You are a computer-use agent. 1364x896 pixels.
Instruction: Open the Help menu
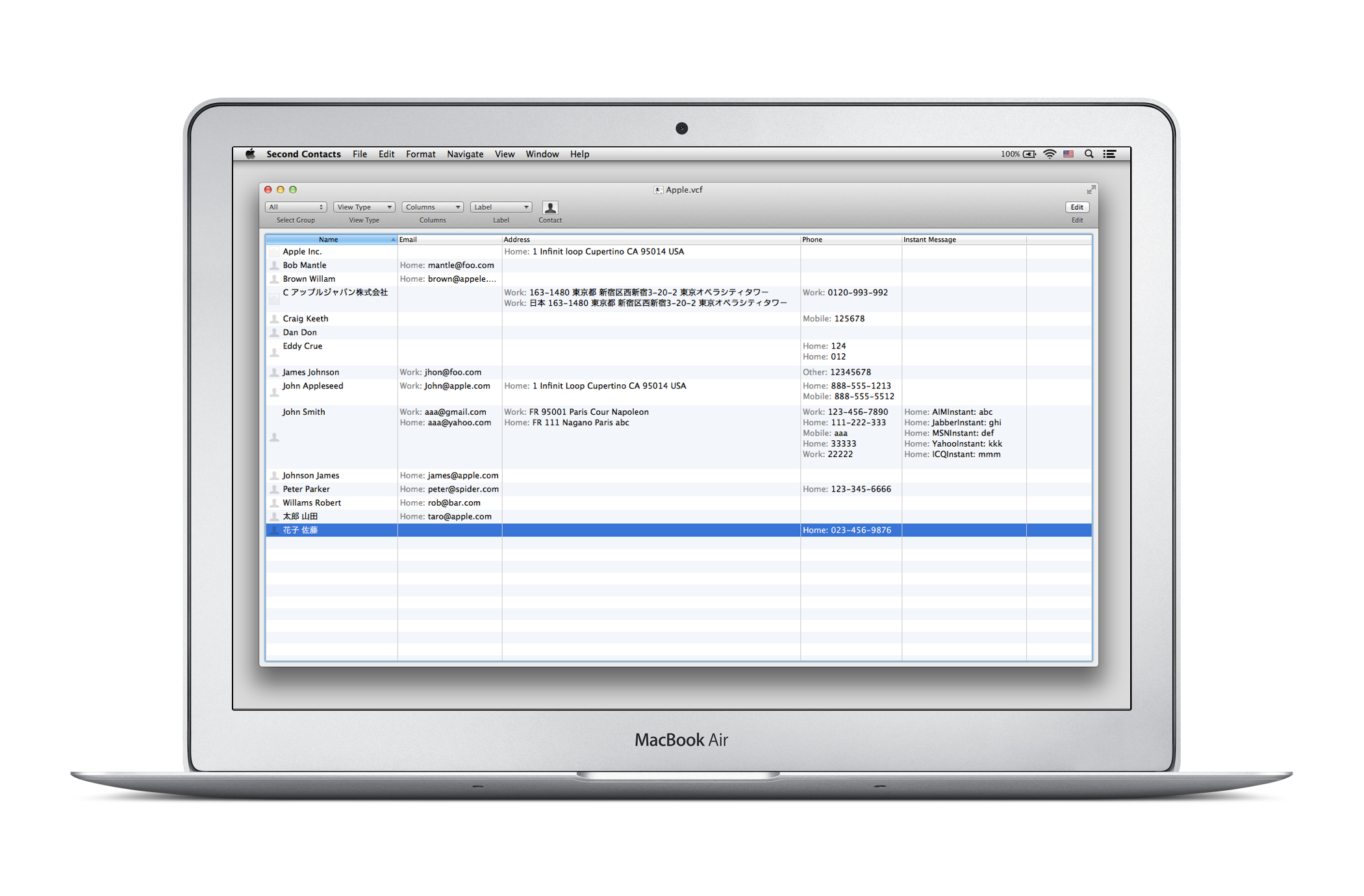tap(579, 154)
